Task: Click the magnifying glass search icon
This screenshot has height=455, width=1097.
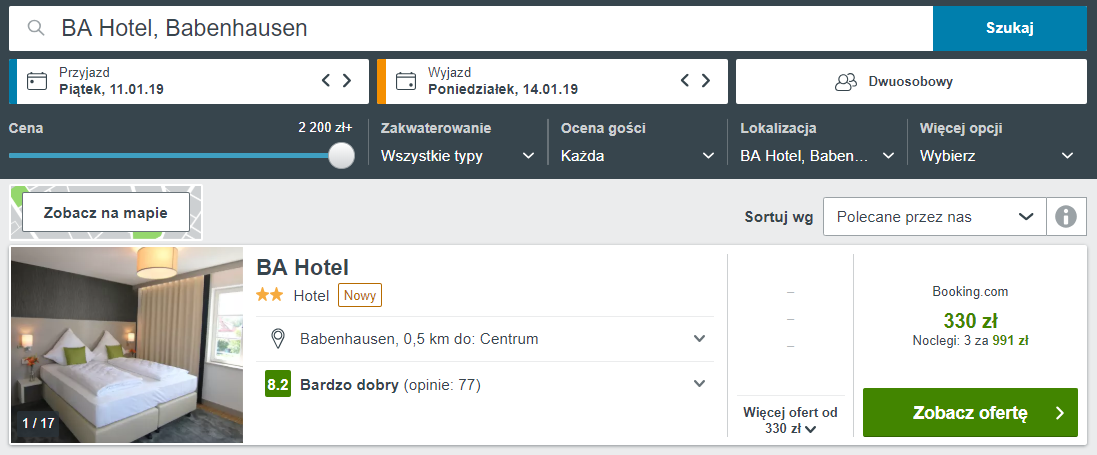Action: click(x=36, y=28)
